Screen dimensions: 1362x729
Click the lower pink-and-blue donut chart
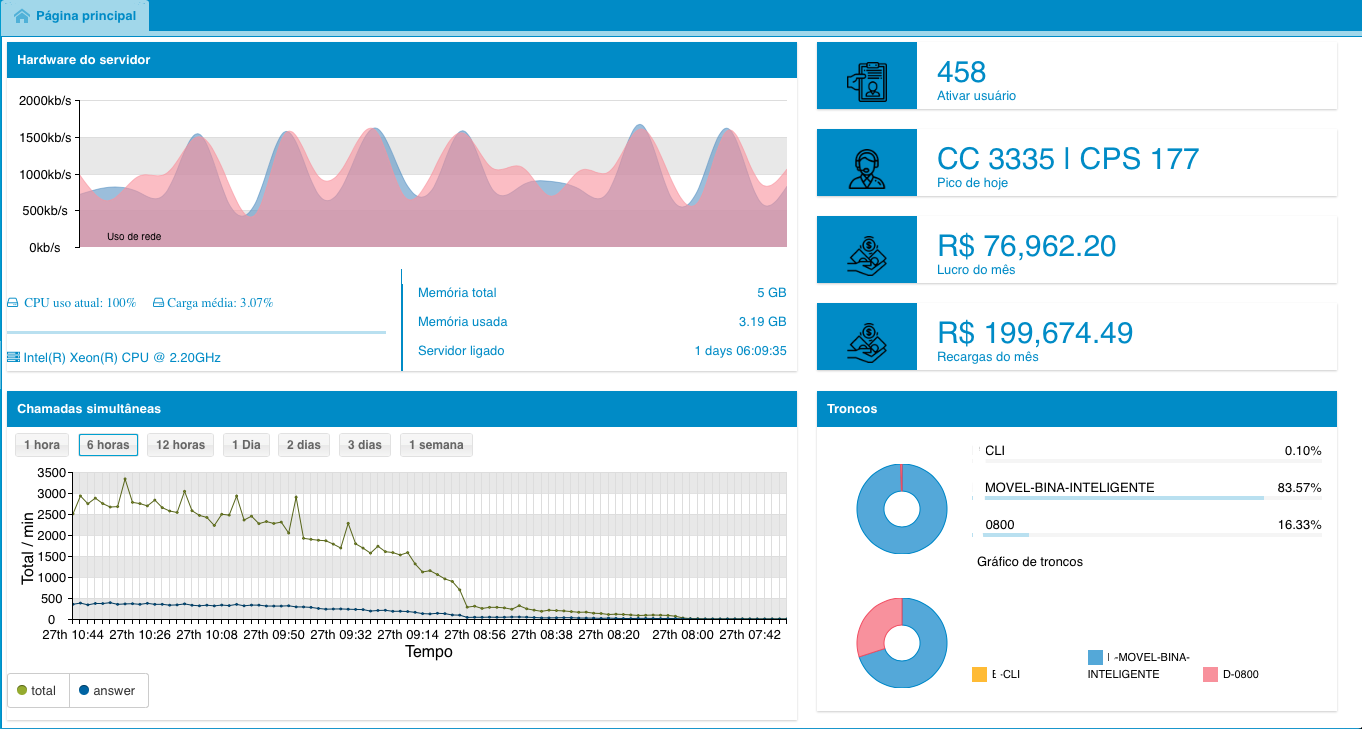(902, 643)
